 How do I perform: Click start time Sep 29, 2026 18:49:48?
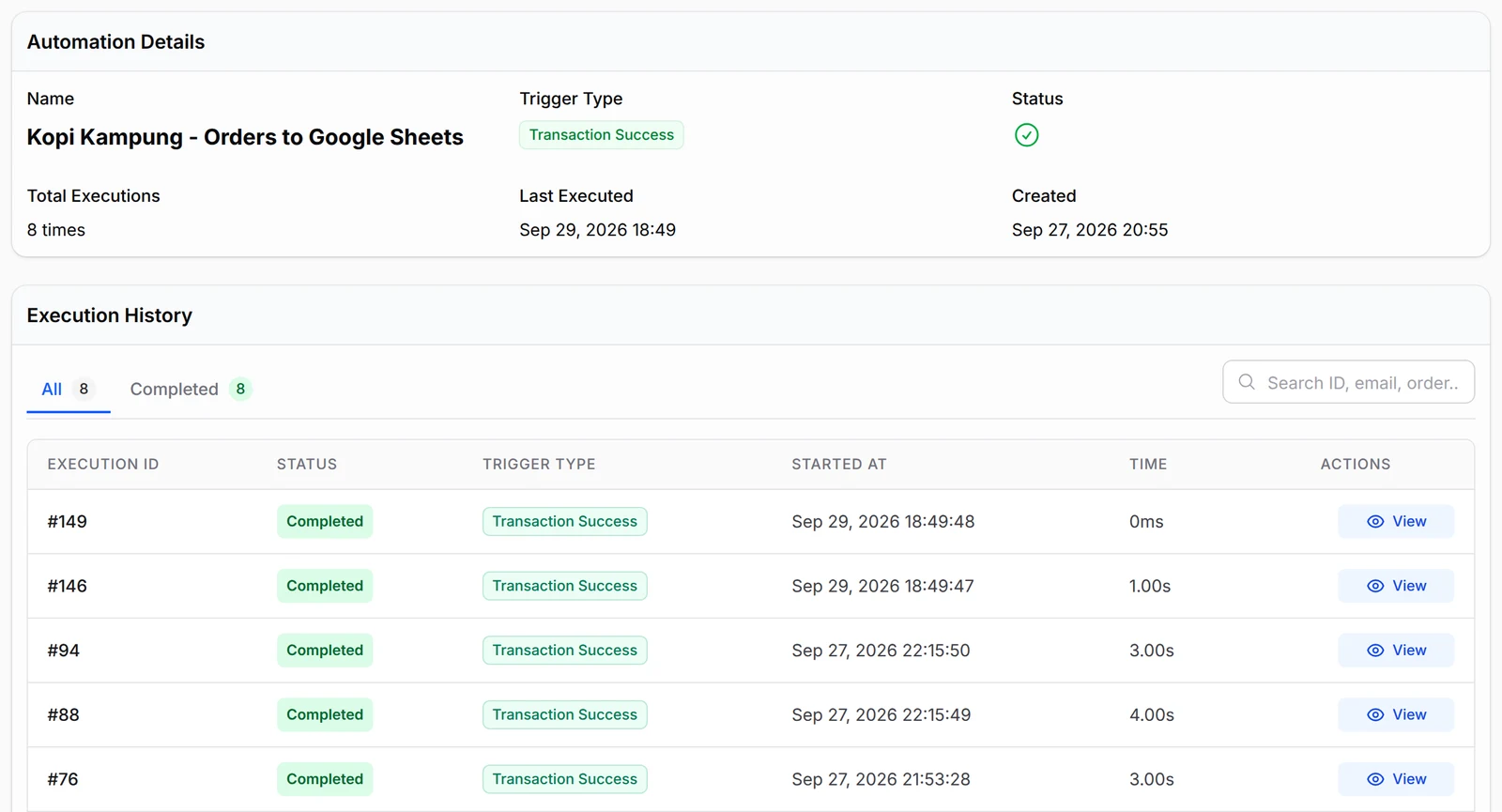point(883,522)
